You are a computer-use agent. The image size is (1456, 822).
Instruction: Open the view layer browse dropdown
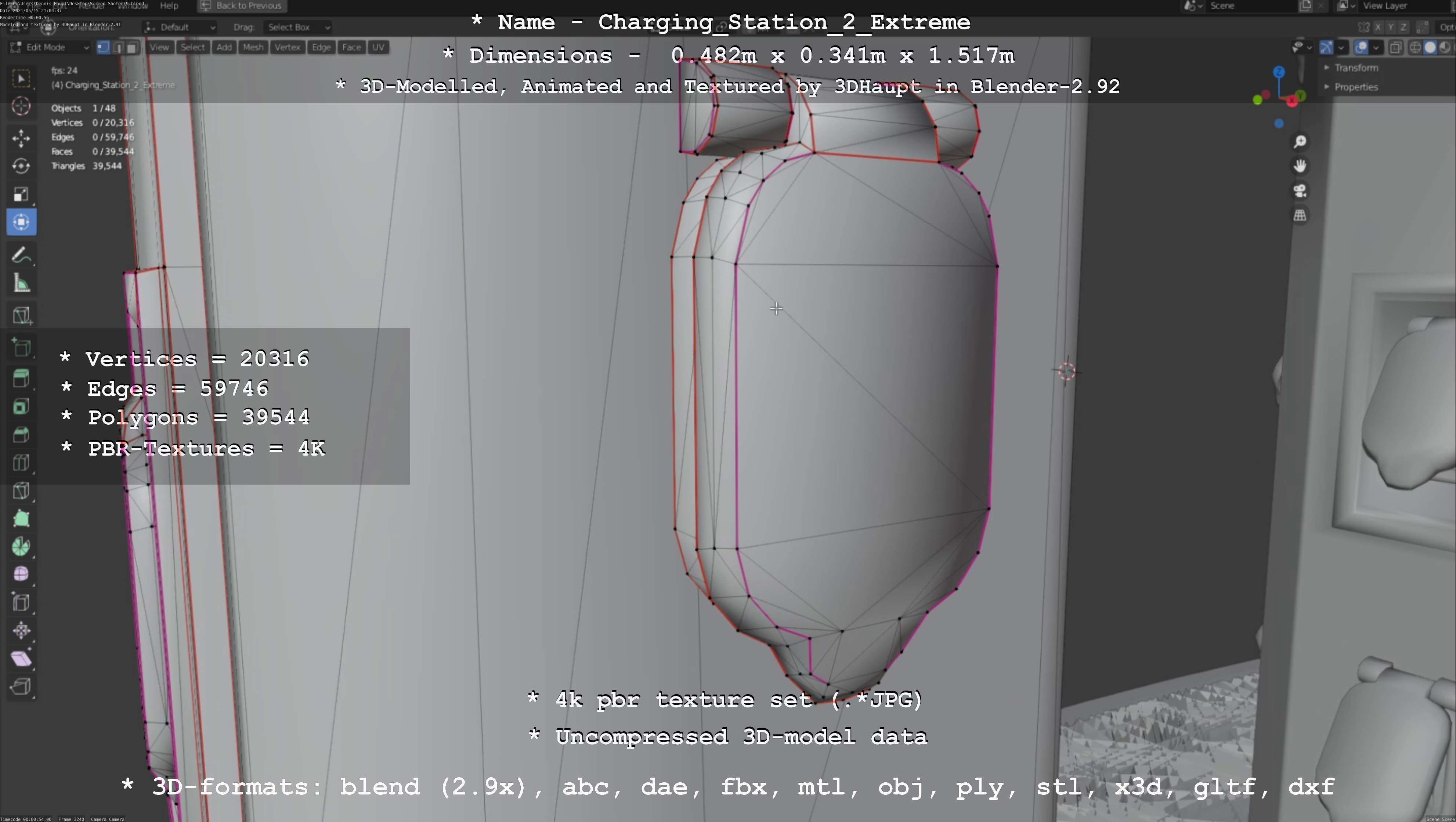point(1346,6)
